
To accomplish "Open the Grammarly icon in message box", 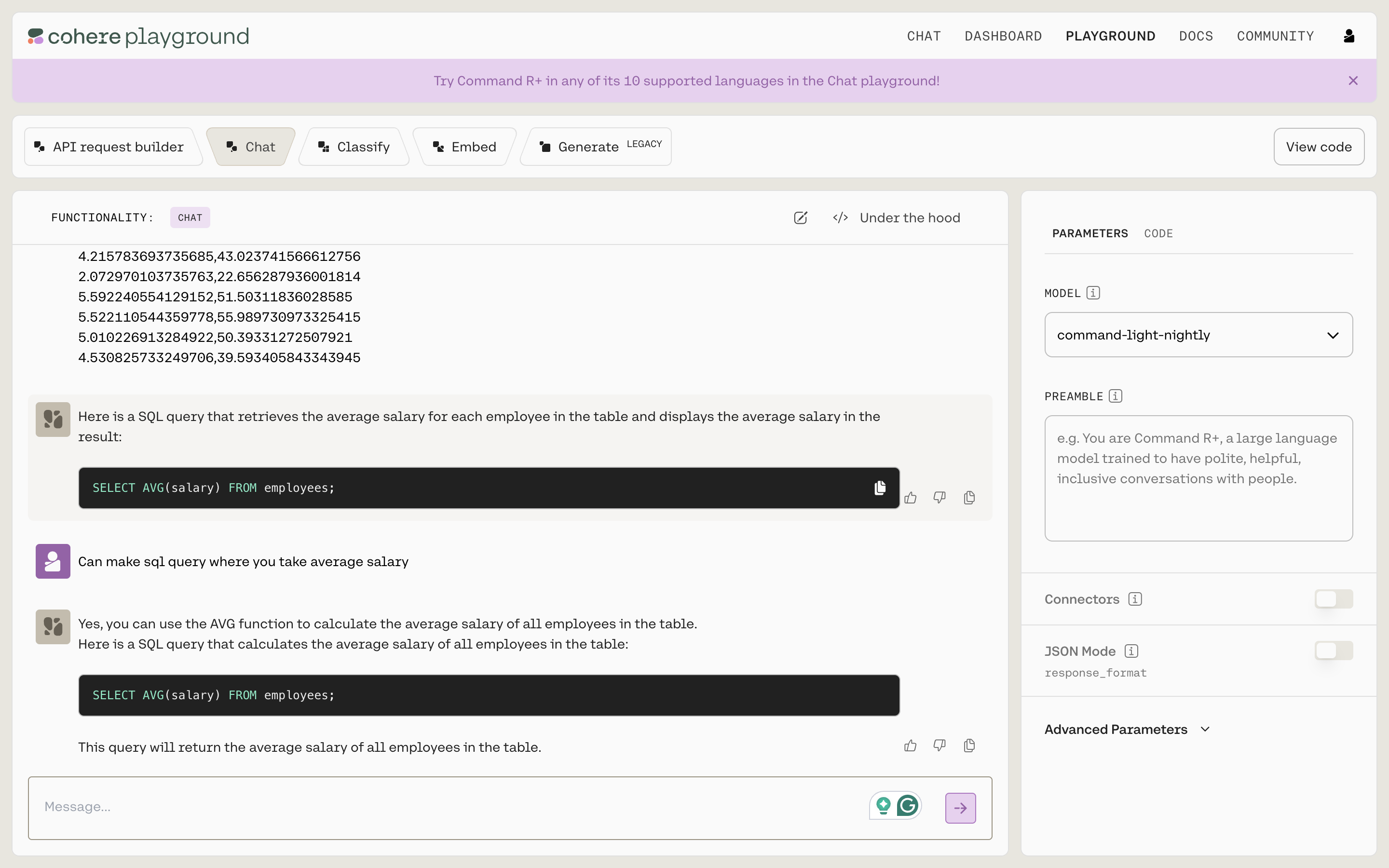I will click(x=908, y=806).
